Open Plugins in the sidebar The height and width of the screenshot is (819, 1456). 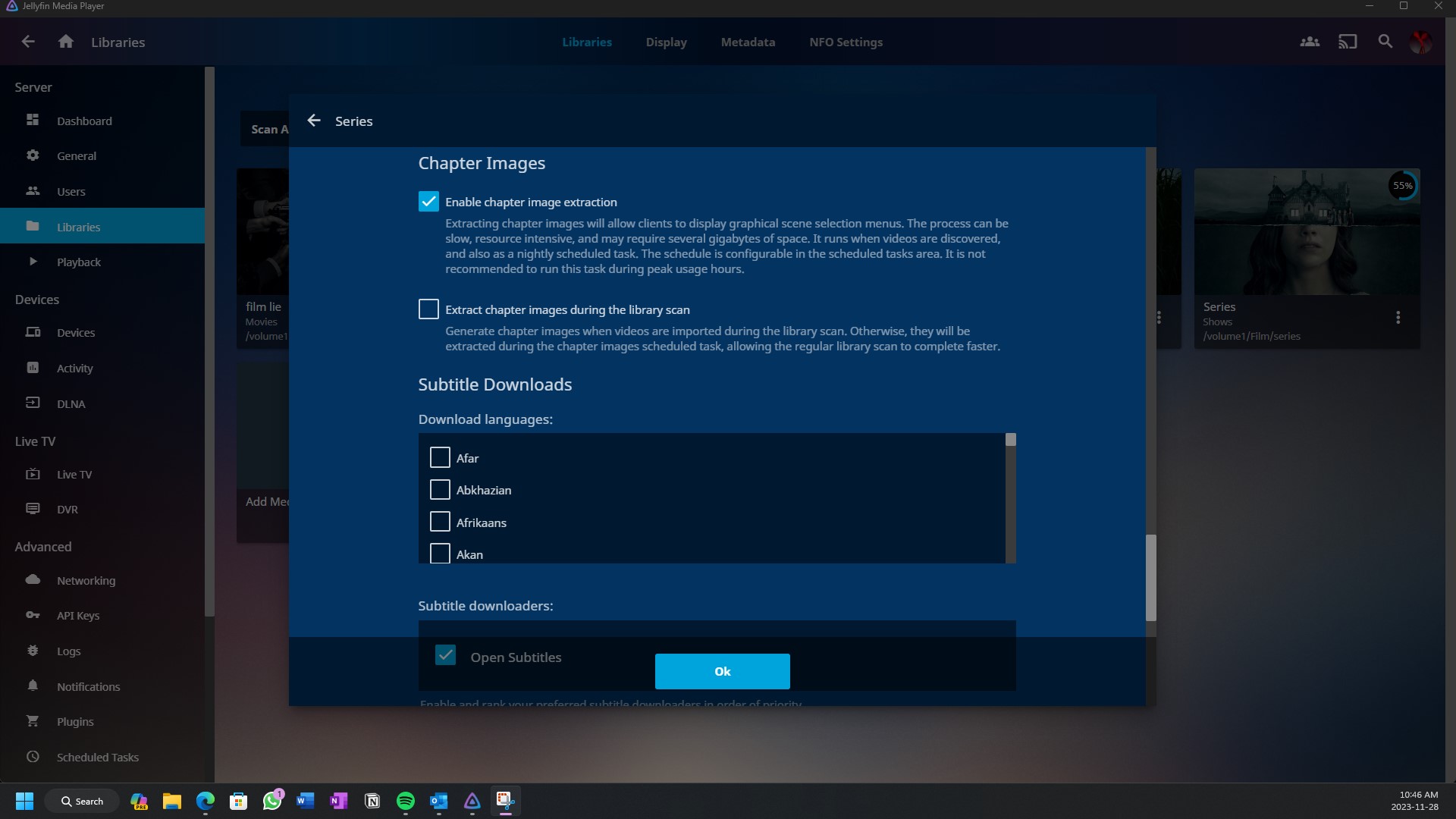click(75, 721)
